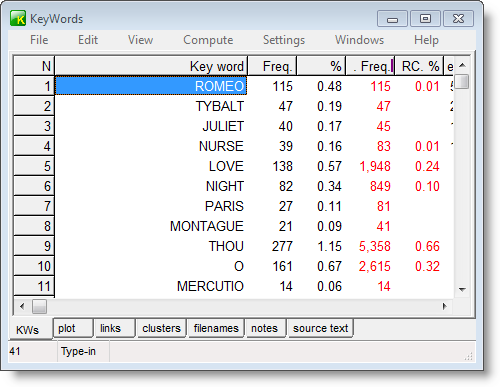Image resolution: width=500 pixels, height=387 pixels.
Task: Click the % column header
Action: 321,66
